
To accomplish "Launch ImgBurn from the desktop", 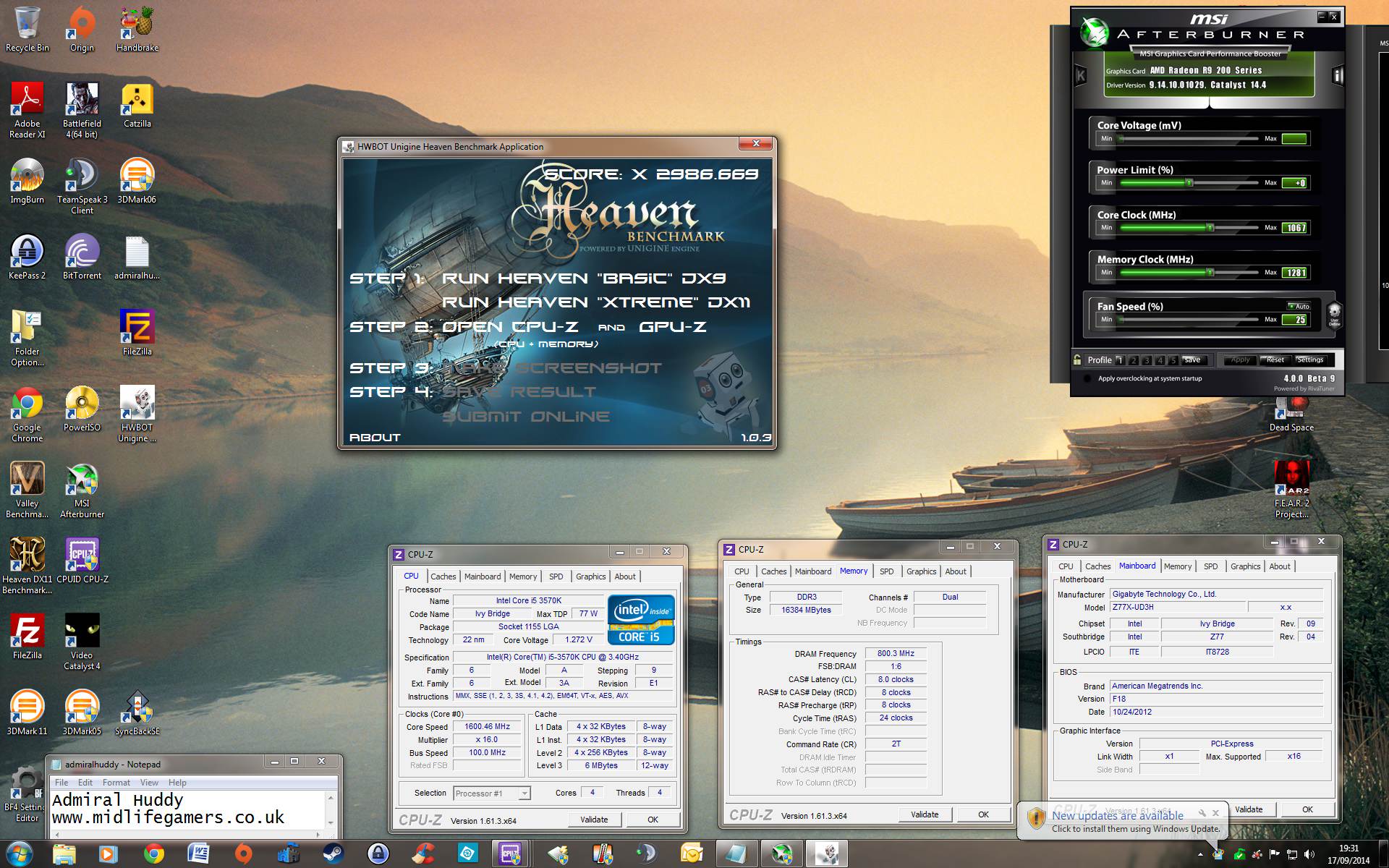I will (27, 181).
